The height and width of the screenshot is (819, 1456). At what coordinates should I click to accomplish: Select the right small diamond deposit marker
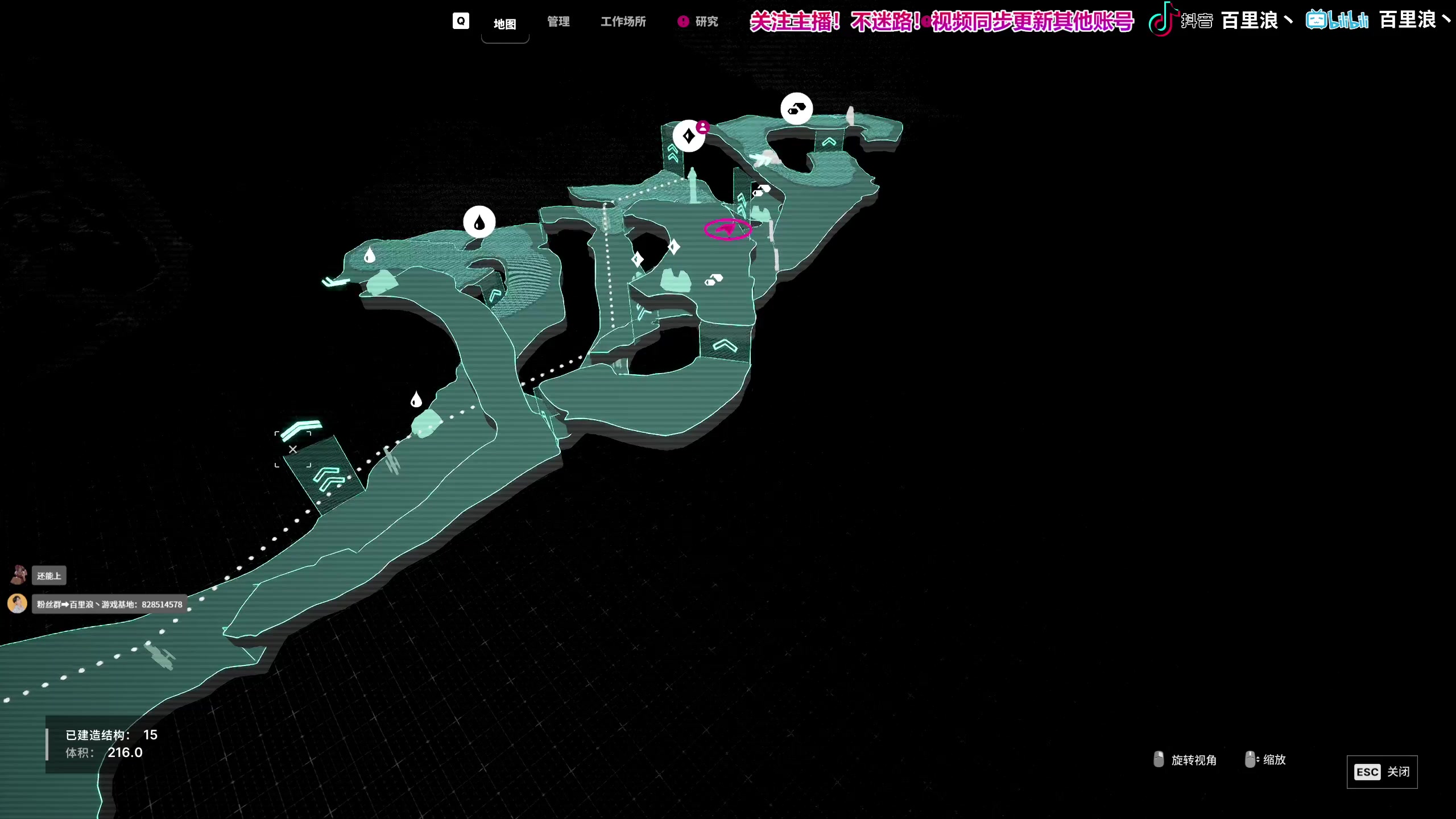pyautogui.click(x=674, y=247)
